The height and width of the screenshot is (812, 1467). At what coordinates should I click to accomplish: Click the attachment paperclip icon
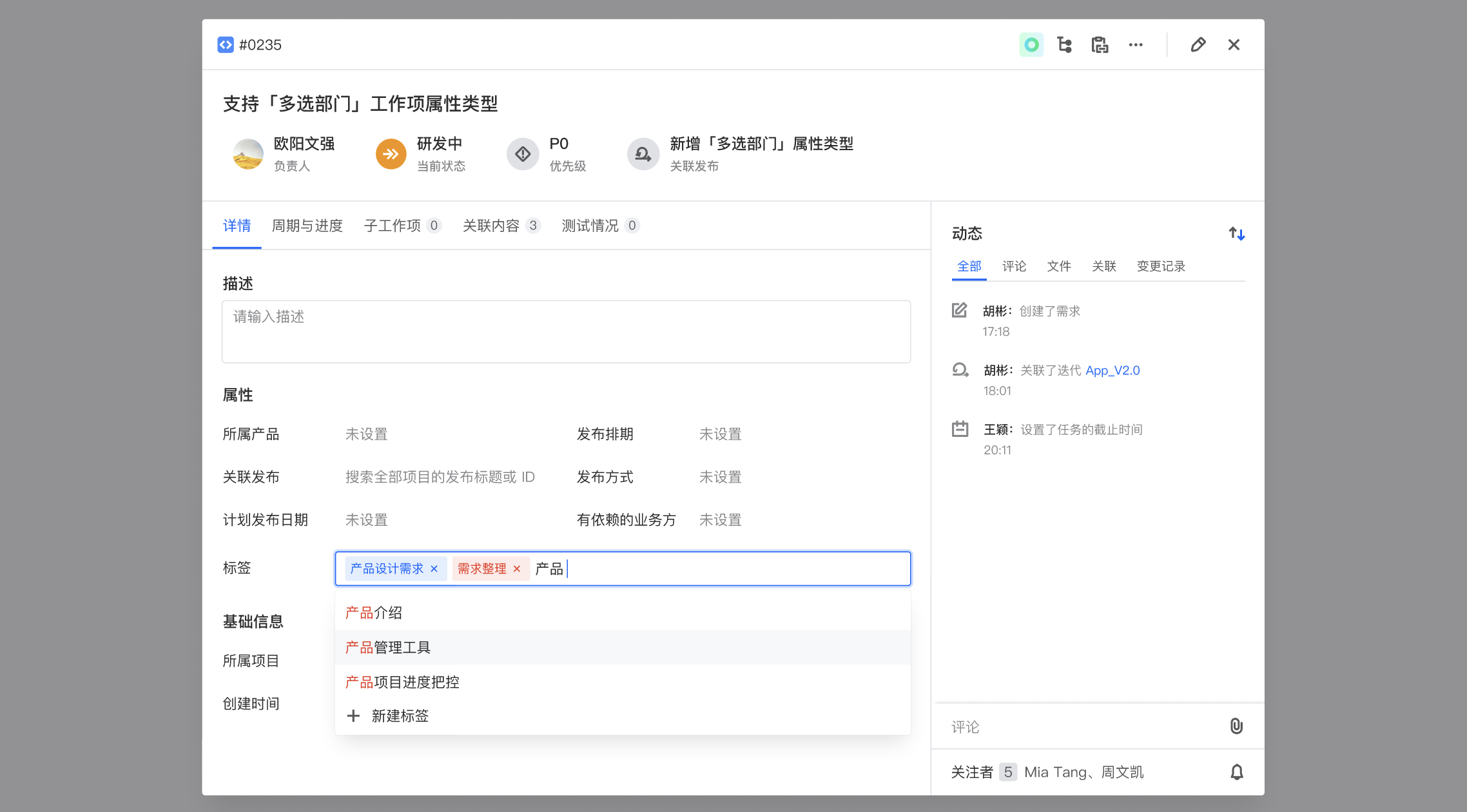point(1236,726)
